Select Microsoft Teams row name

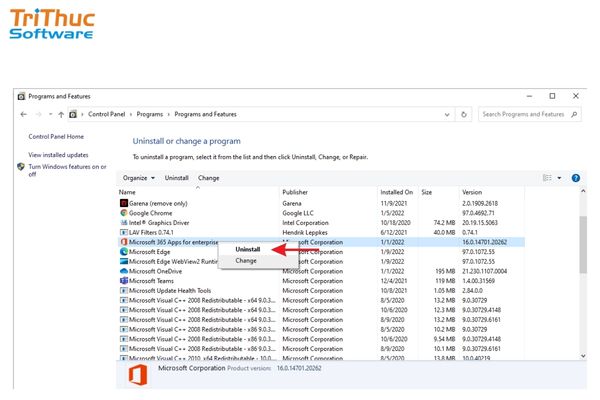(x=151, y=281)
